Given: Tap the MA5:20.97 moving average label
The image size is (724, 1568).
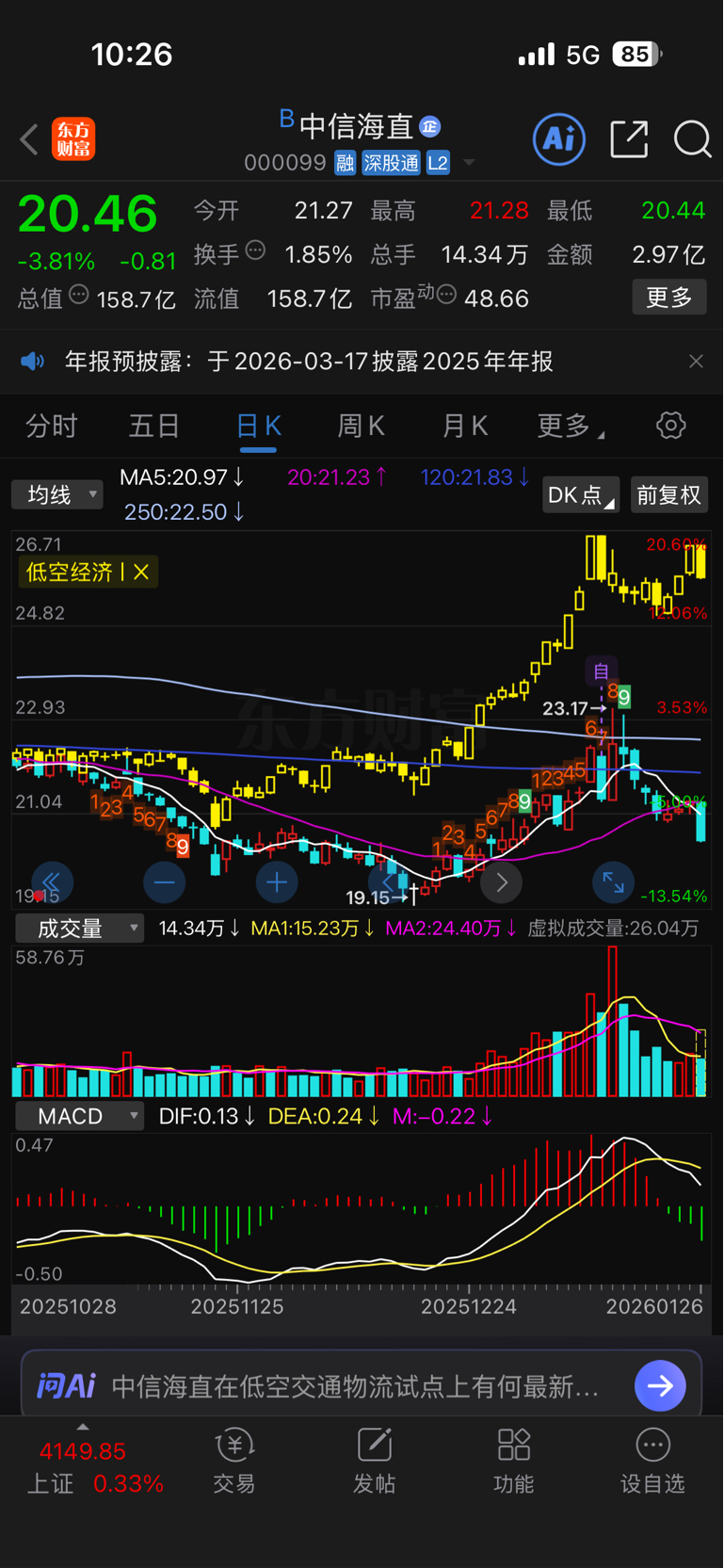Looking at the screenshot, I should pos(182,477).
